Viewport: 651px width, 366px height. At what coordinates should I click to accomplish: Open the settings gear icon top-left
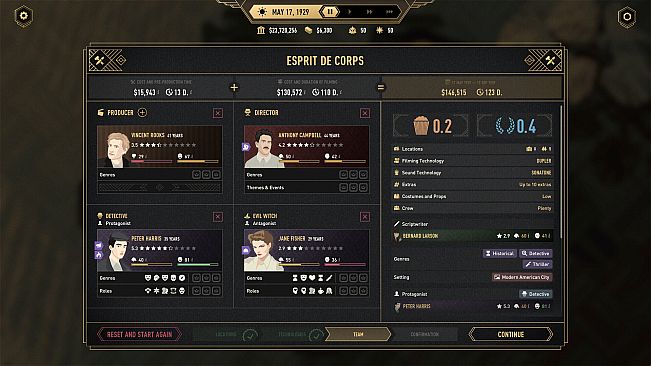[24, 16]
